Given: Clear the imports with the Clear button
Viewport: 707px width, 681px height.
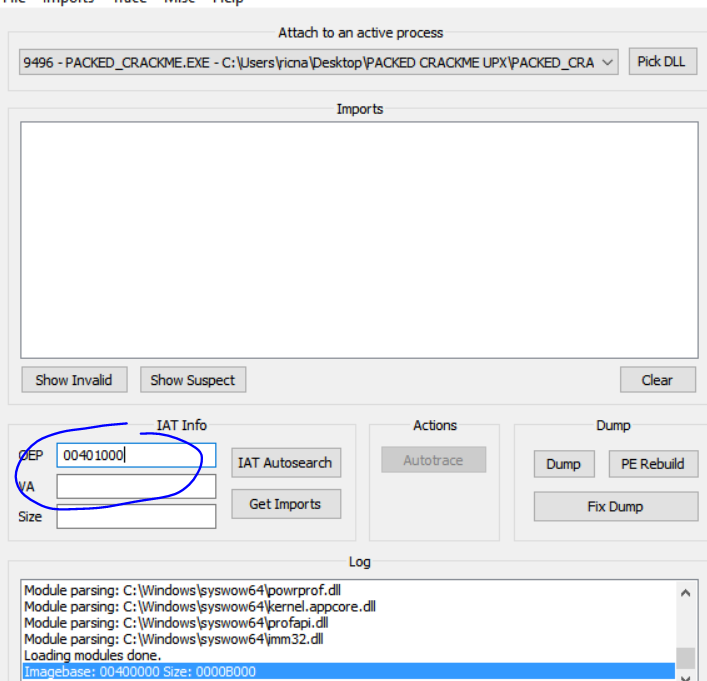Looking at the screenshot, I should (657, 380).
